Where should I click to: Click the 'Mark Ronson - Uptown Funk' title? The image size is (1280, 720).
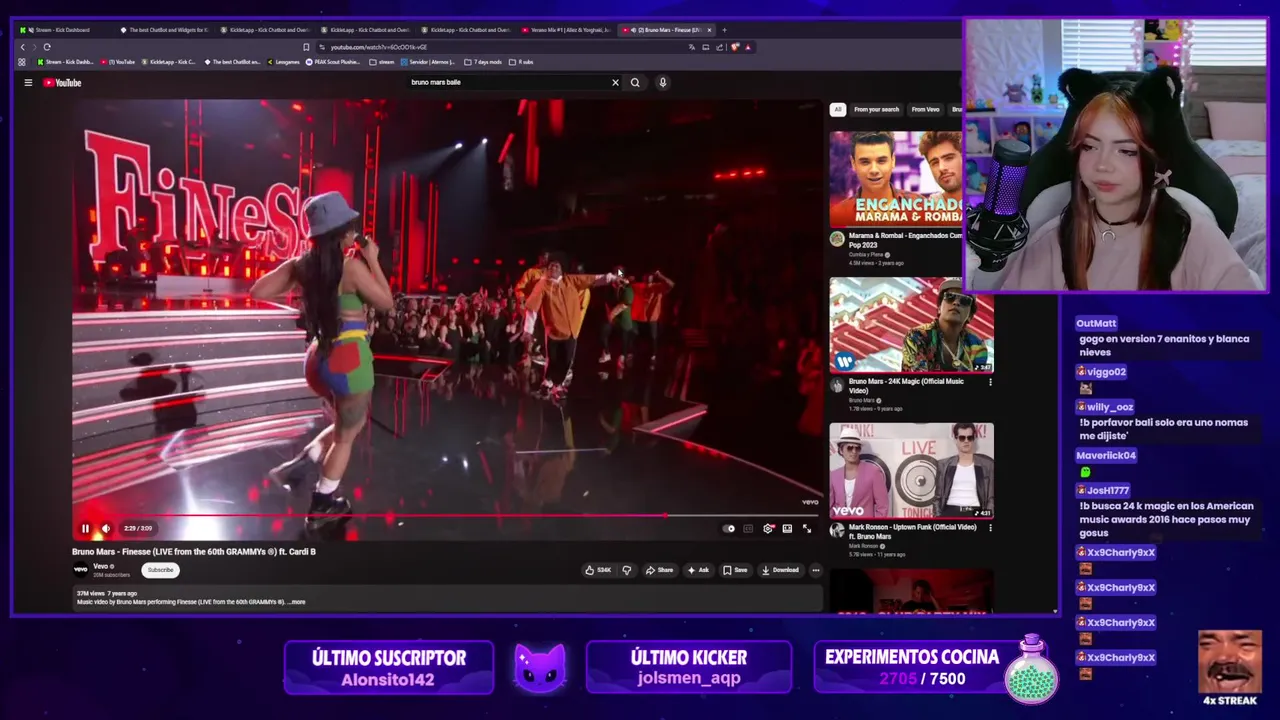click(x=913, y=532)
